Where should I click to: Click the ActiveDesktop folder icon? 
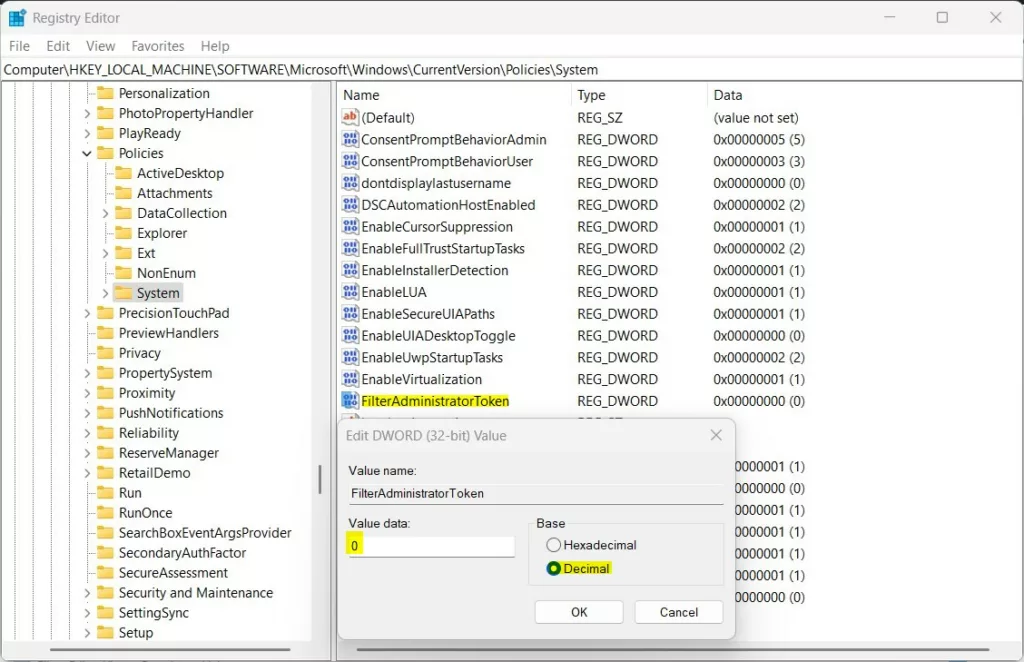click(123, 173)
